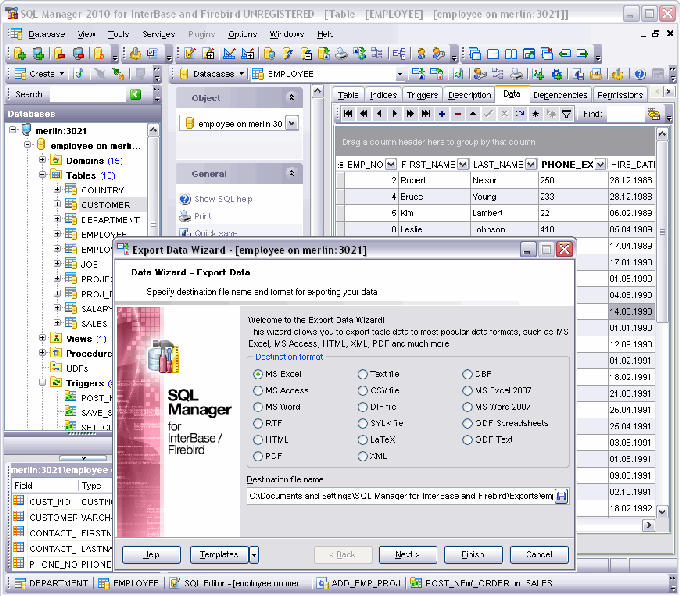Click the Show SQL help icon
The width and height of the screenshot is (680, 596).
[185, 199]
